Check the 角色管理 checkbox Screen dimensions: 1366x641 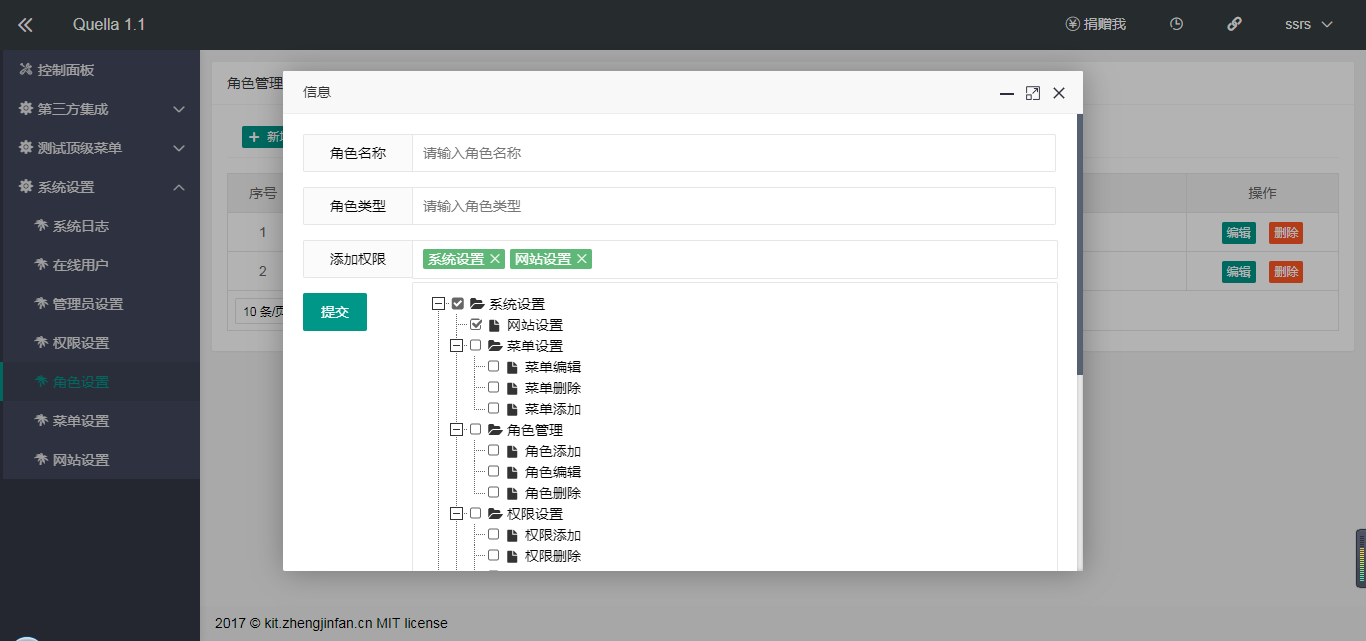476,429
